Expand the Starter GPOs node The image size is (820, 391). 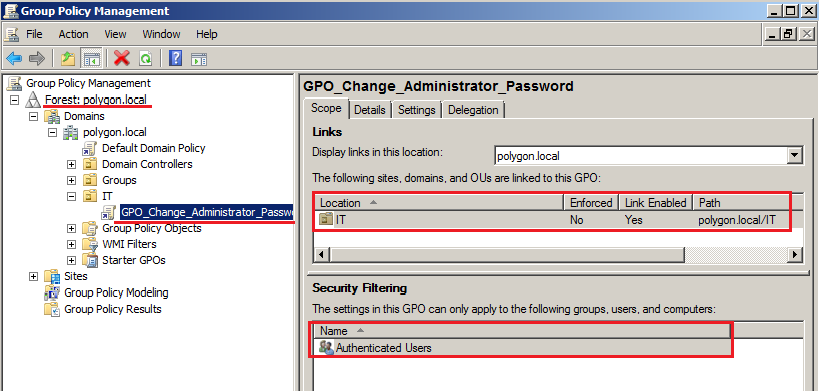(x=72, y=260)
